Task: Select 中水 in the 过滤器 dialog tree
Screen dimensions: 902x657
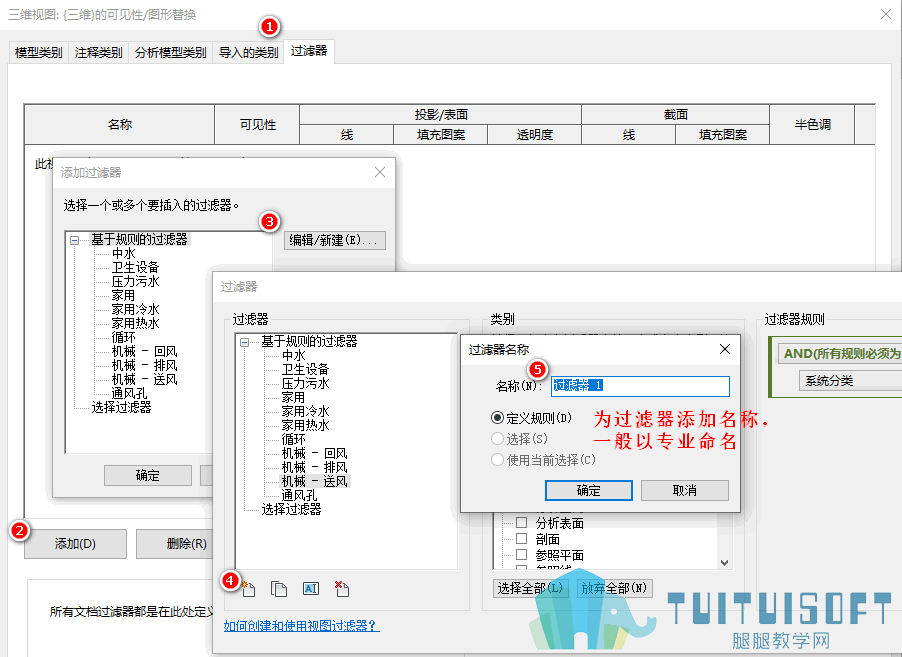Action: 293,356
